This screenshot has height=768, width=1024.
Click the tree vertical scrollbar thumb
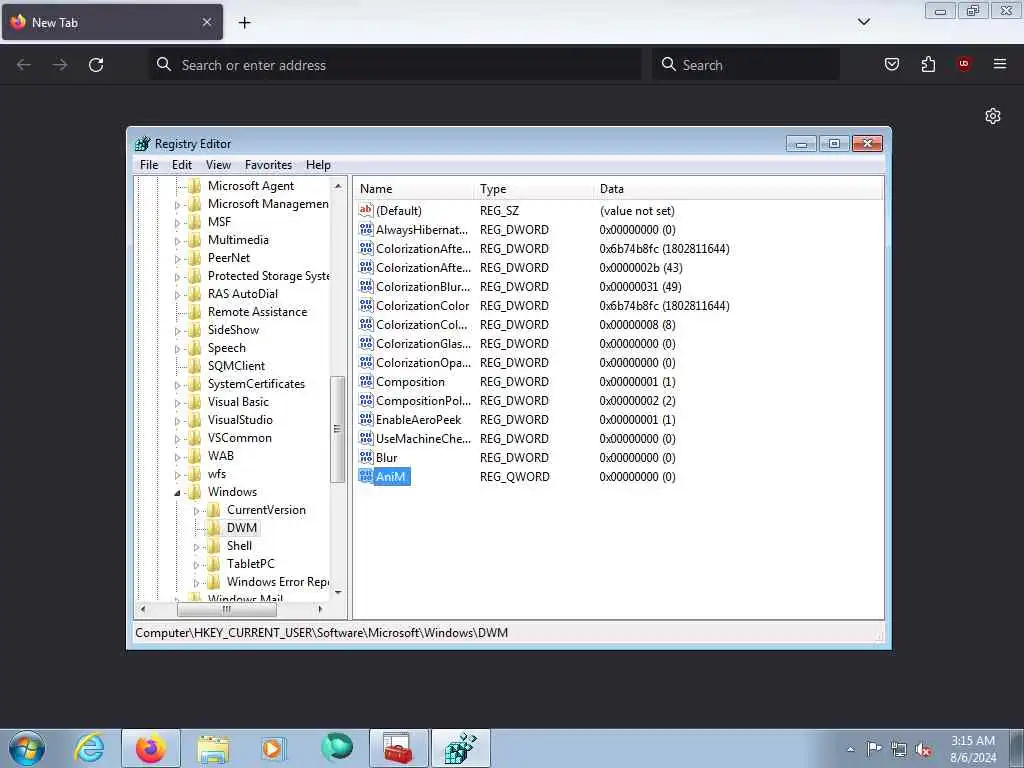click(338, 429)
